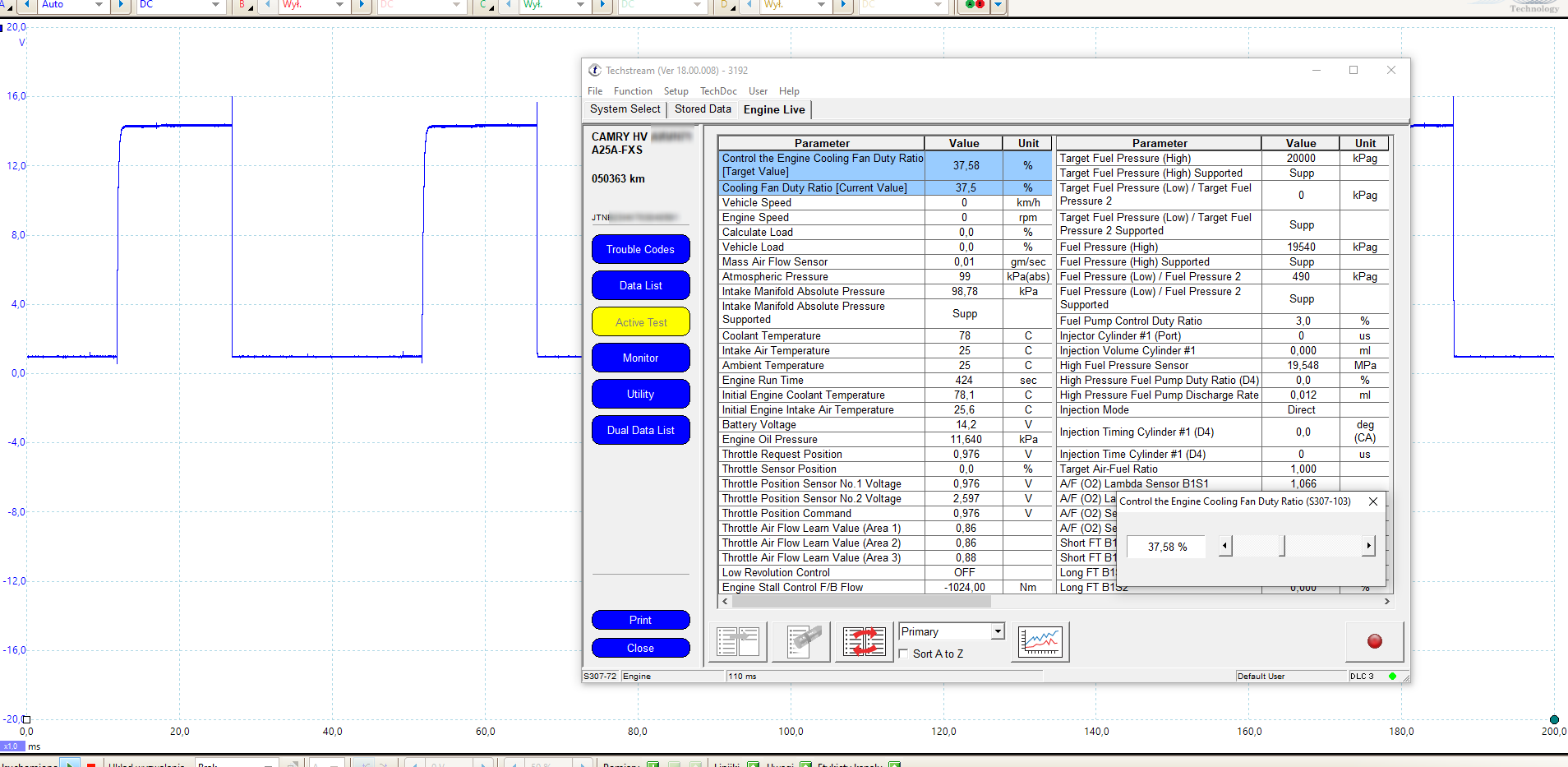Click channel A next range arrow
Image resolution: width=1568 pixels, height=767 pixels.
click(x=121, y=5)
